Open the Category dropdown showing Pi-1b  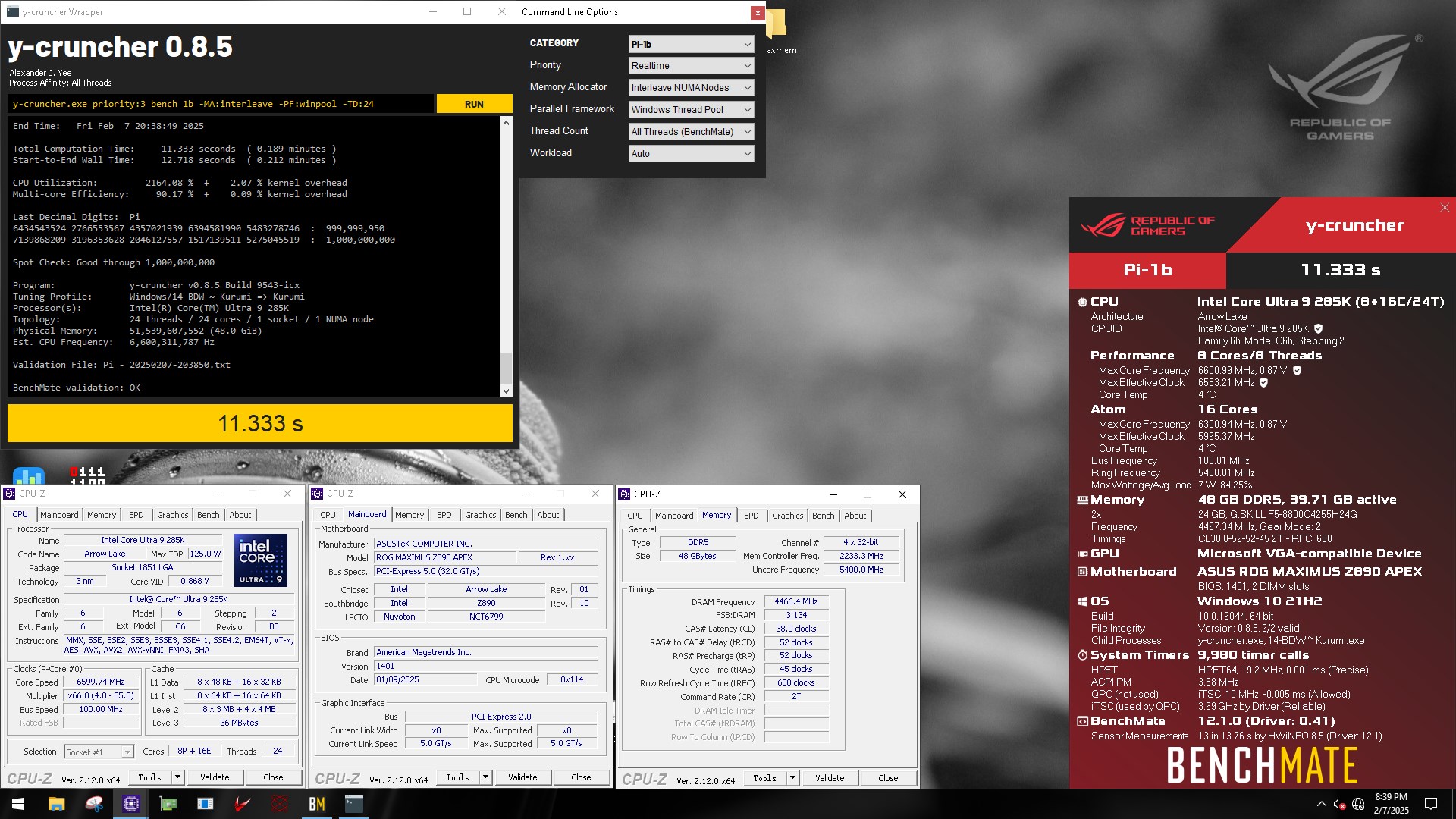[691, 44]
